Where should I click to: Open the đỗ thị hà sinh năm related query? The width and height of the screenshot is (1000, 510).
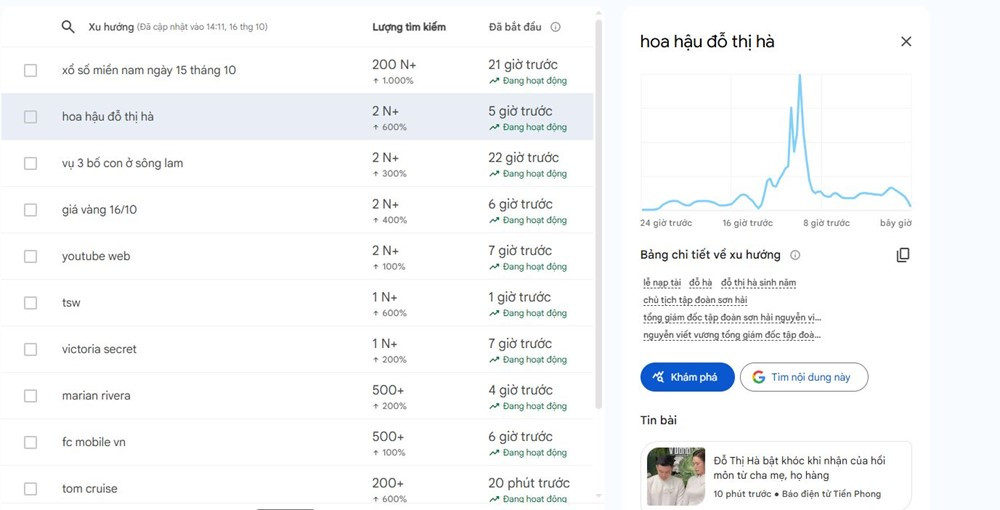(x=758, y=282)
